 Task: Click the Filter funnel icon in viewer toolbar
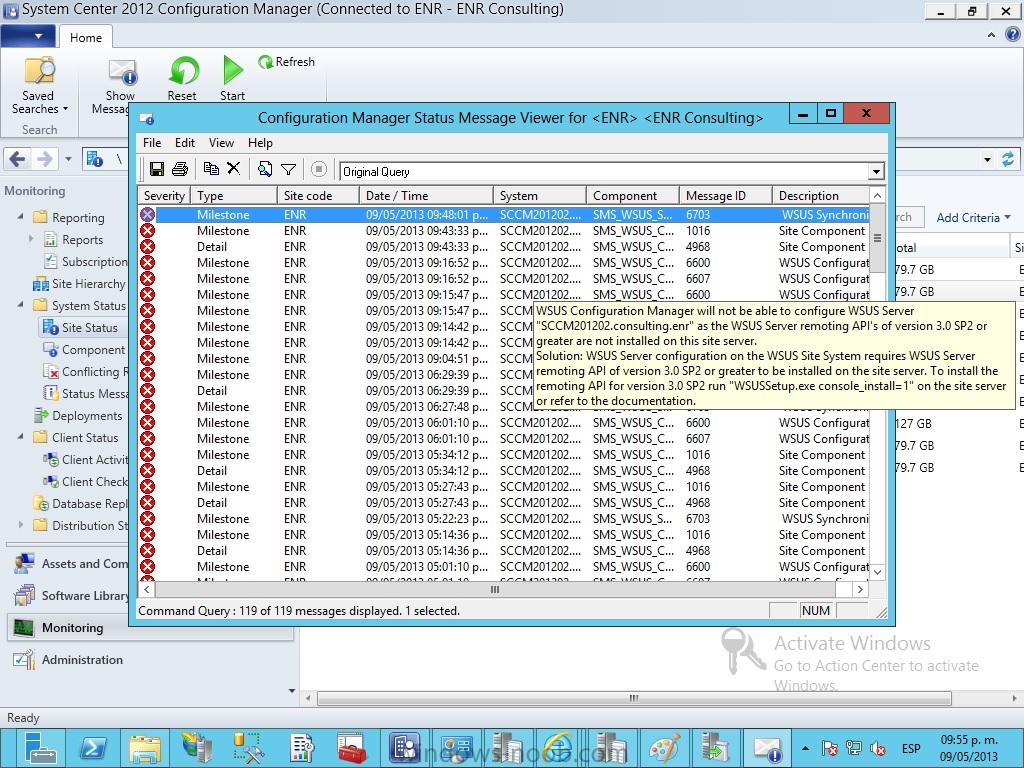click(288, 169)
